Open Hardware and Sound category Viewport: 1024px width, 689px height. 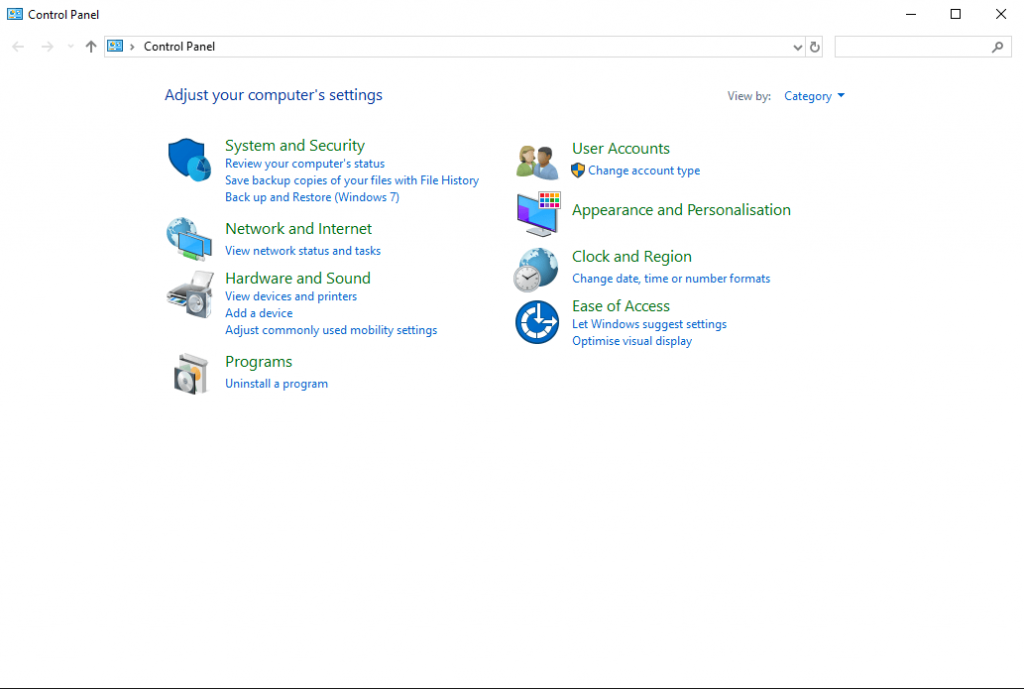point(298,278)
